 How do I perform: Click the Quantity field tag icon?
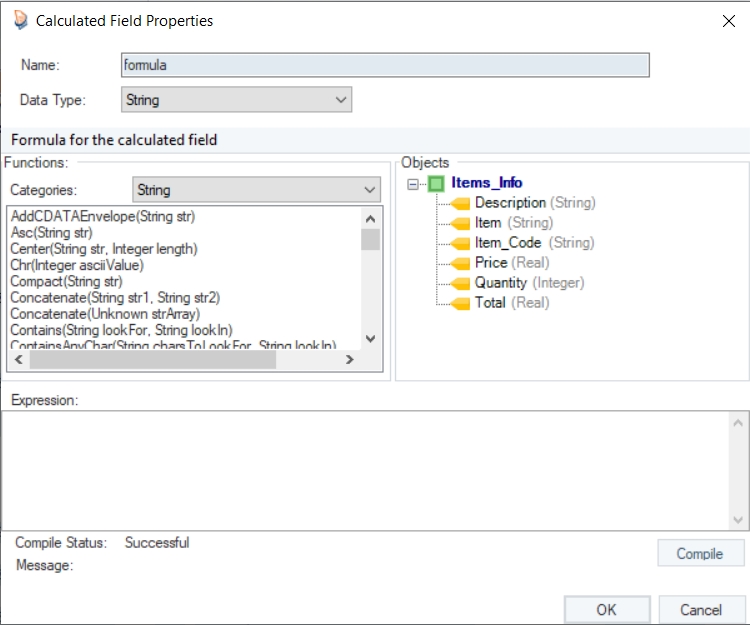tap(460, 283)
